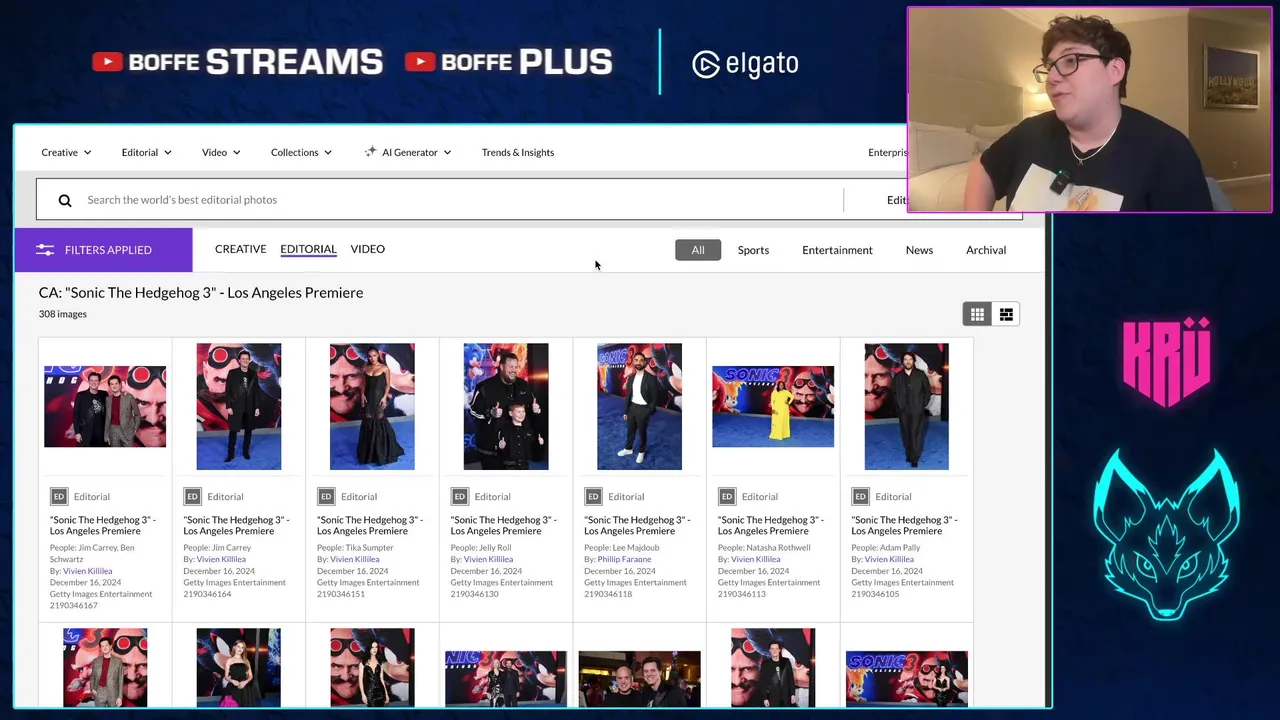Viewport: 1280px width, 720px height.
Task: Select the Entertainment category filter
Action: click(837, 250)
